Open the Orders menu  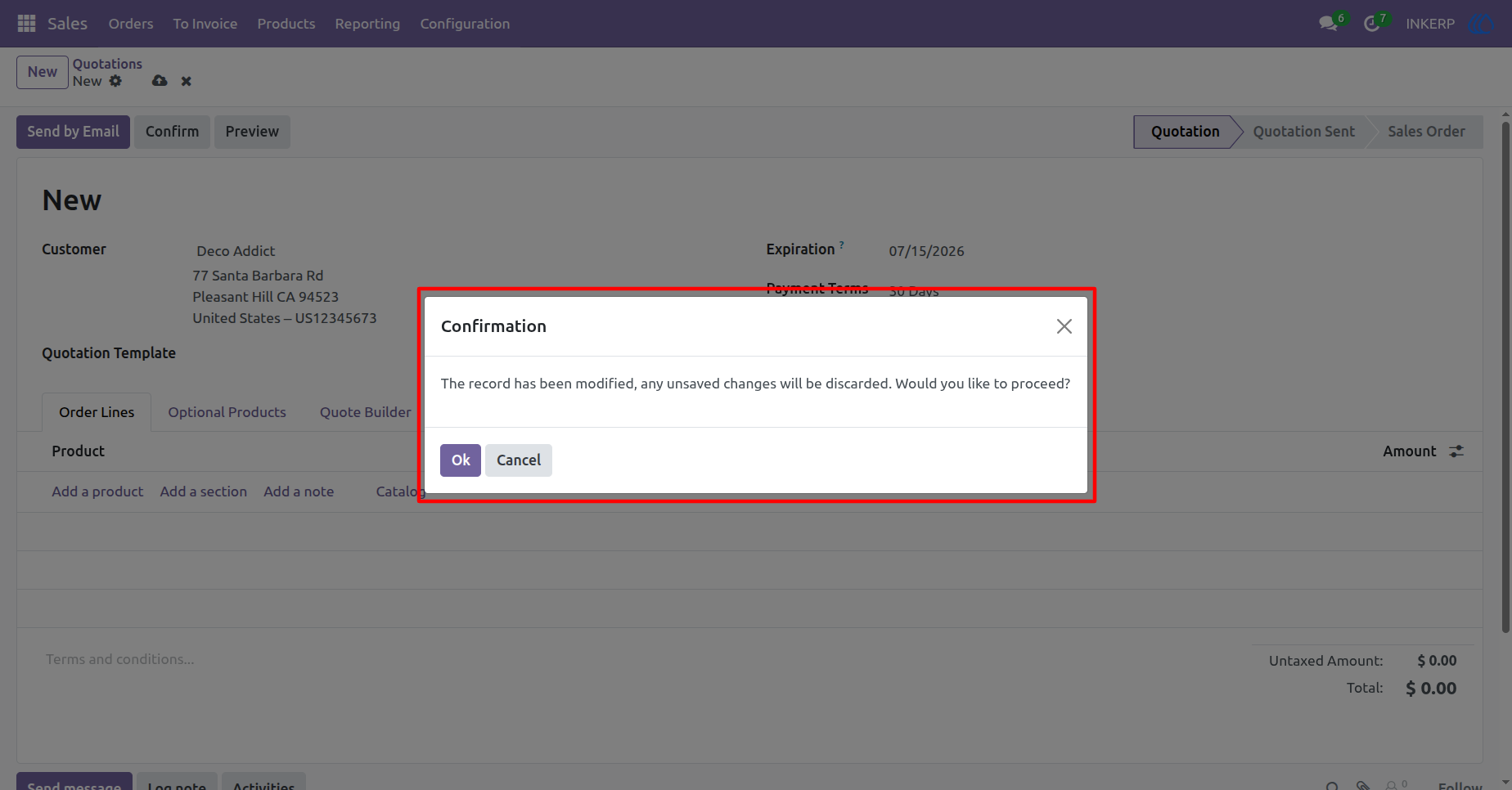(x=131, y=24)
